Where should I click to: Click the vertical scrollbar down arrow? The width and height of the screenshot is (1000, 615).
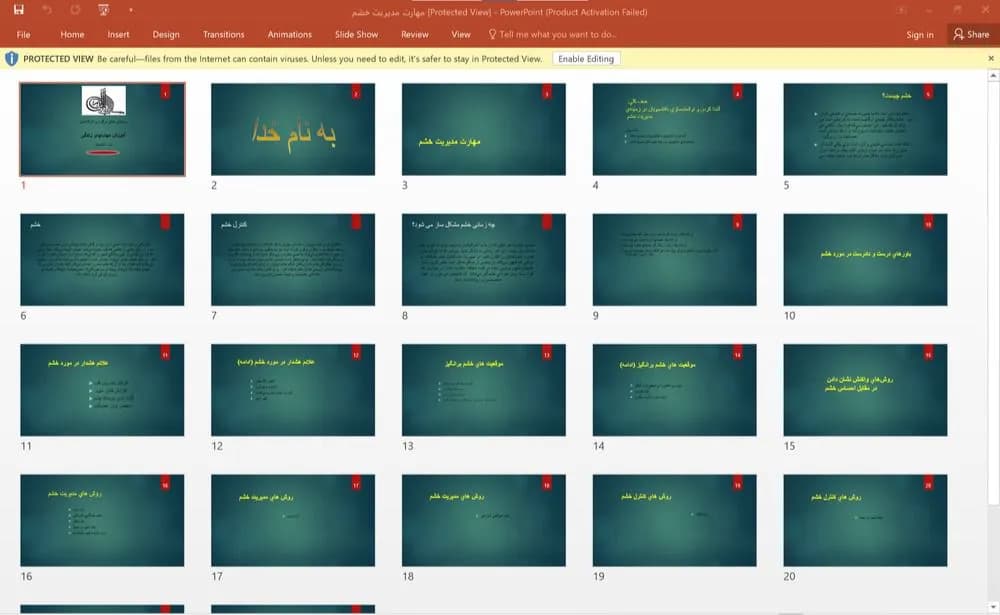click(993, 607)
